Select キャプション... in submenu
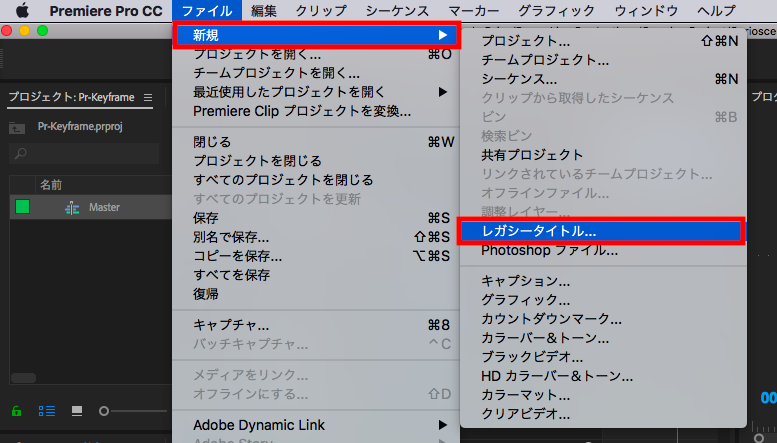This screenshot has width=777, height=443. [604, 281]
